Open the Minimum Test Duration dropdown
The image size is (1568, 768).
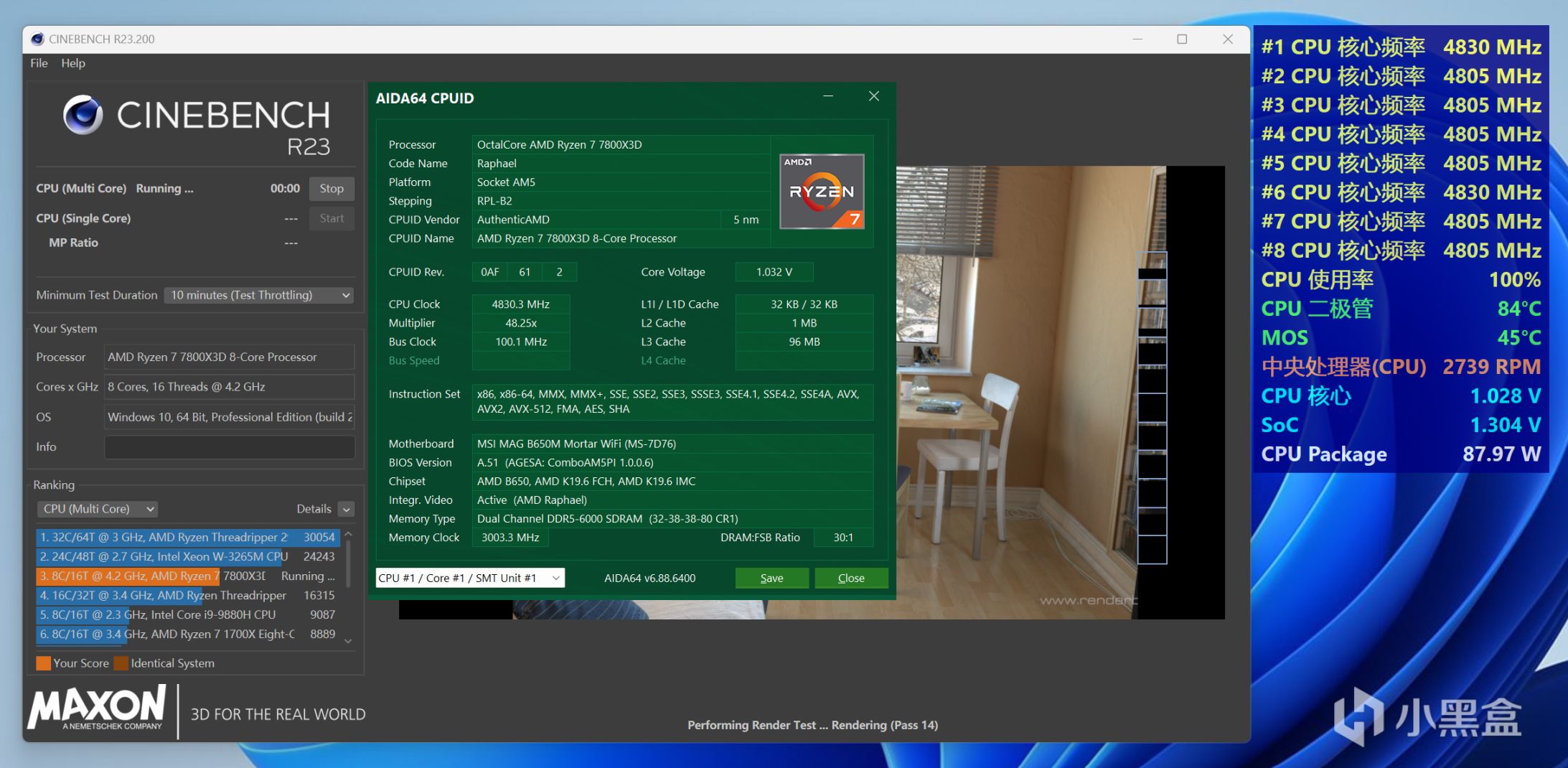(259, 295)
